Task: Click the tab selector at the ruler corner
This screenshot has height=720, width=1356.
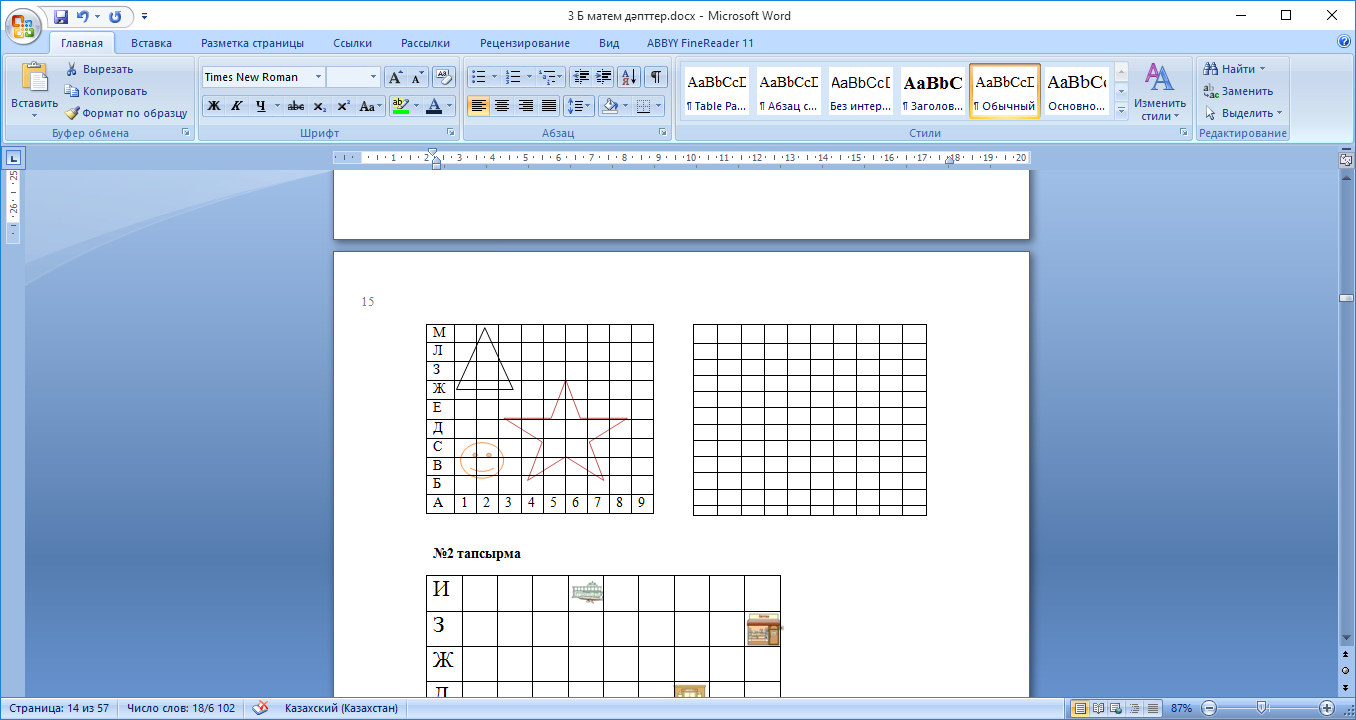Action: click(x=15, y=157)
